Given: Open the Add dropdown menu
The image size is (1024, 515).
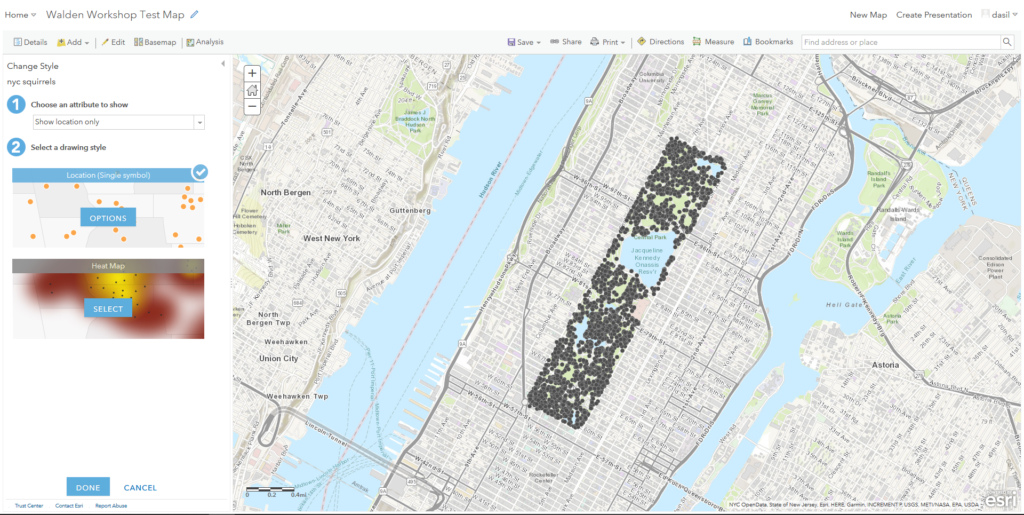Looking at the screenshot, I should (74, 42).
